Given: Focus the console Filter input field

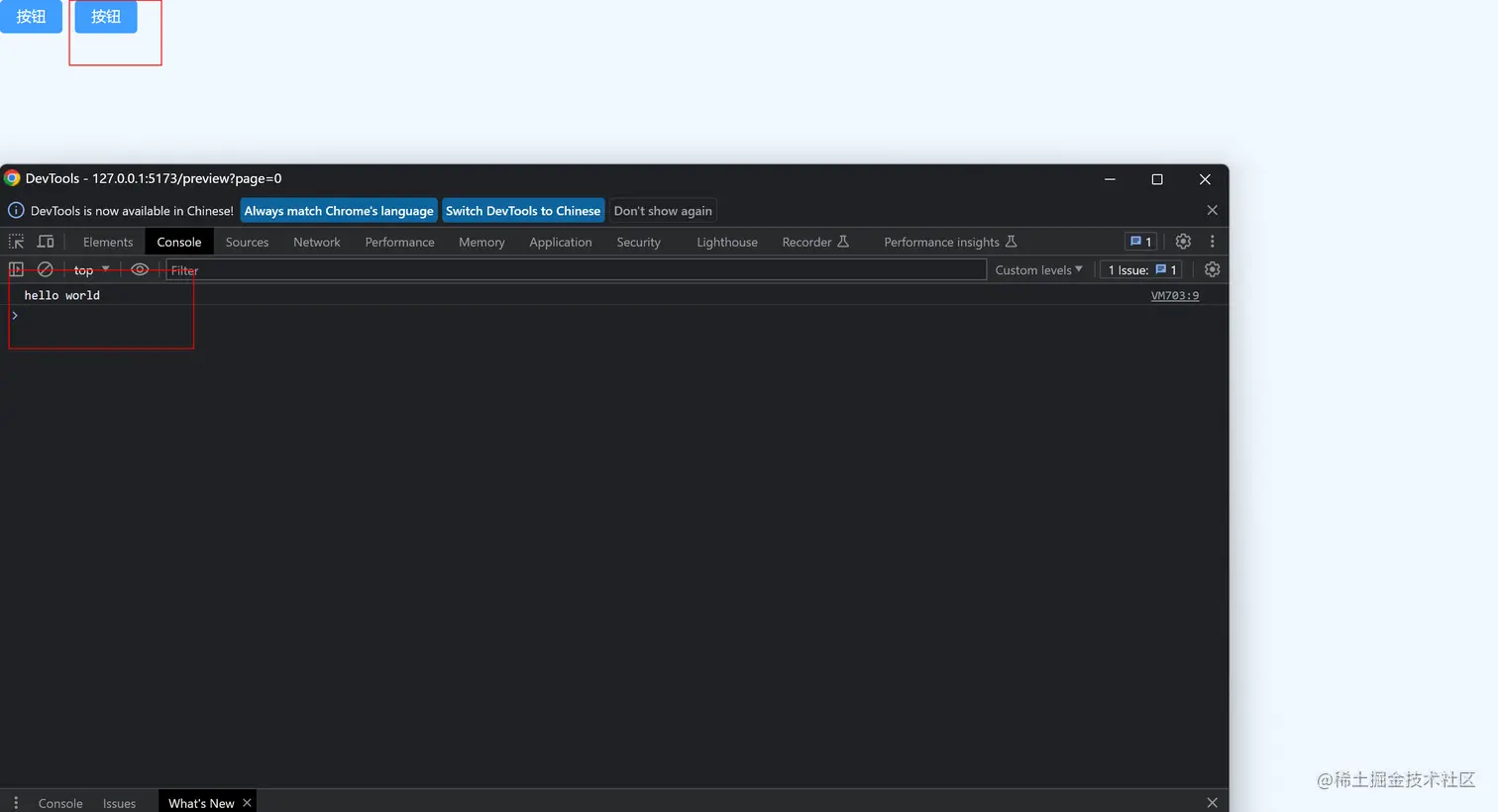Looking at the screenshot, I should (x=576, y=269).
